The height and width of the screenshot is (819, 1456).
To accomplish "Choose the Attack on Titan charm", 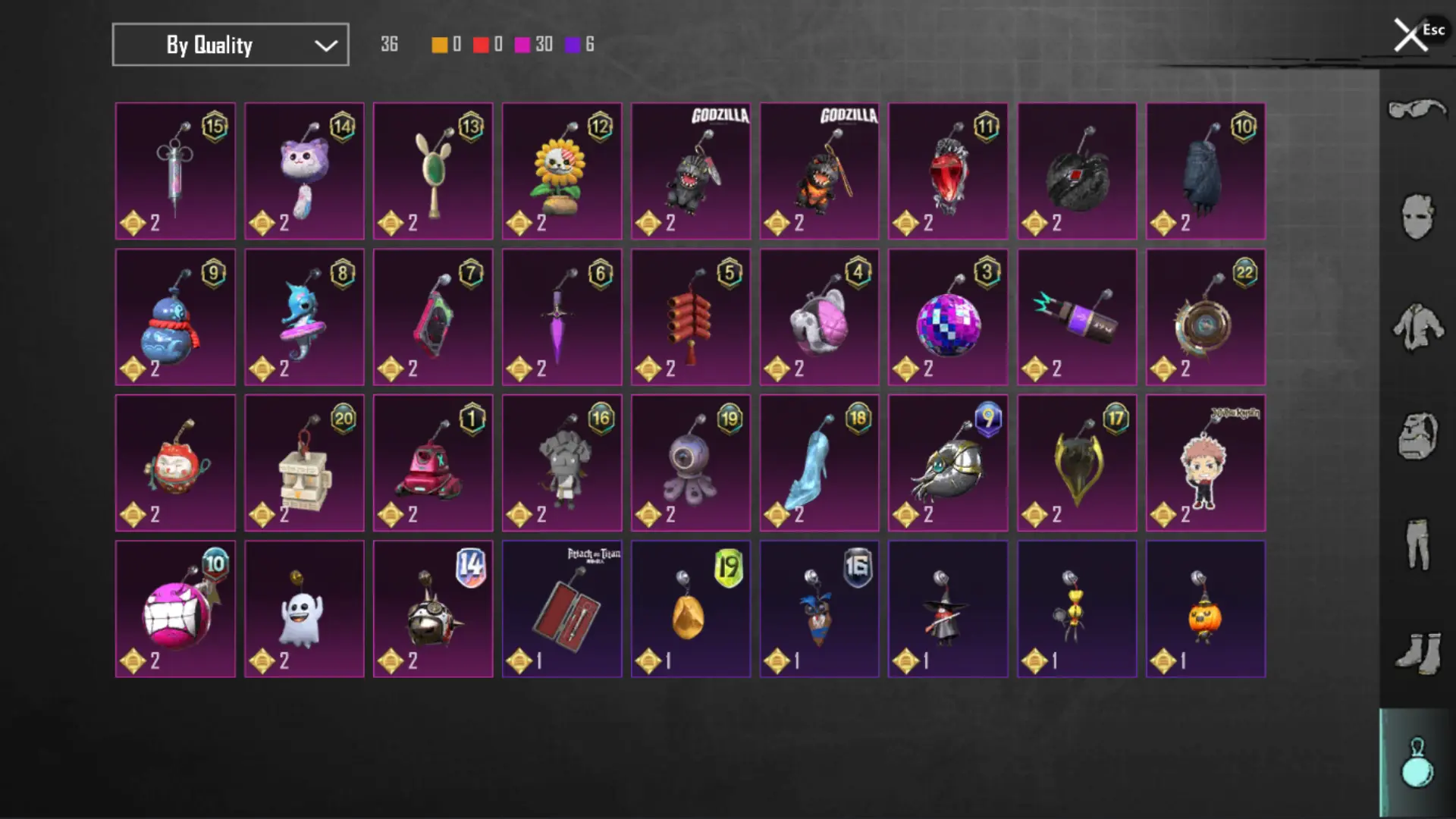I will 562,609.
